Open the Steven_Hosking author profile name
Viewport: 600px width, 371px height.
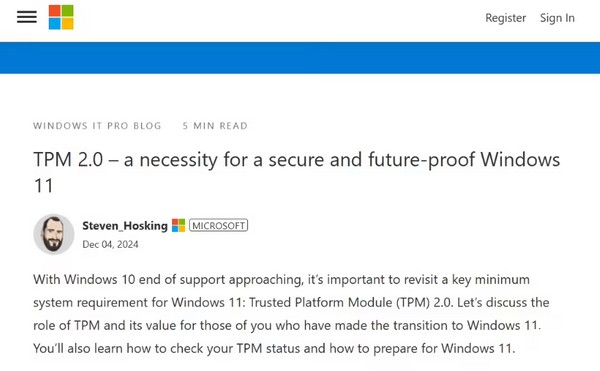[x=125, y=226]
